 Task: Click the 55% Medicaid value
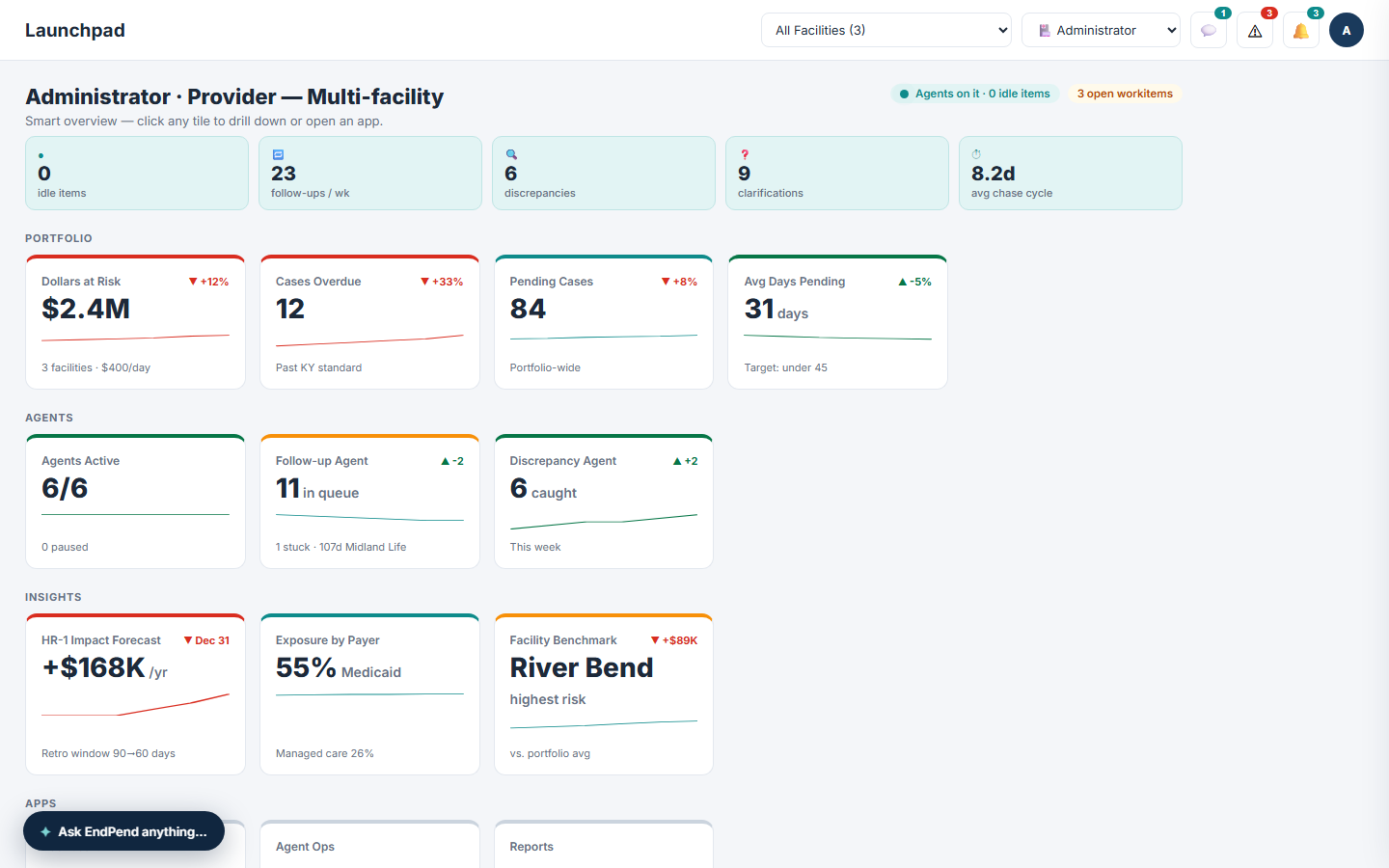click(339, 667)
